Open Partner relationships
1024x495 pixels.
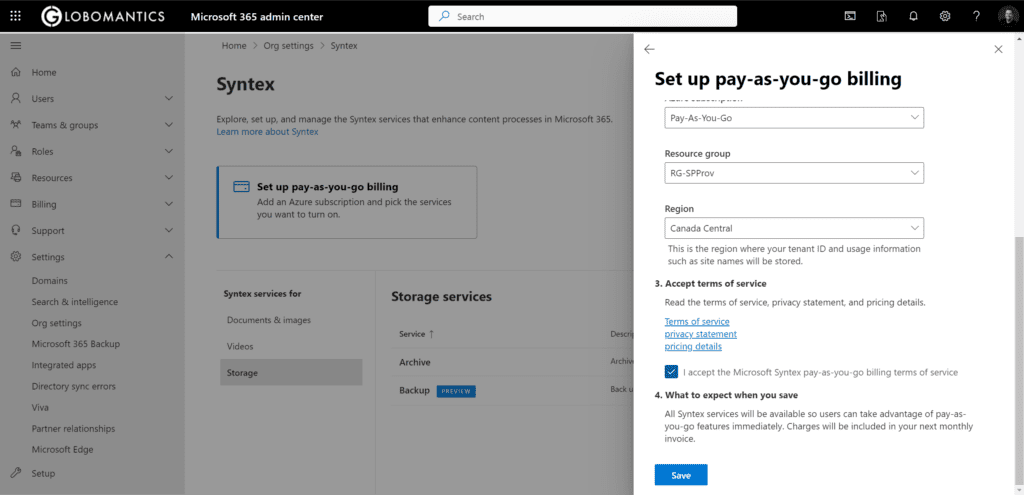73,428
